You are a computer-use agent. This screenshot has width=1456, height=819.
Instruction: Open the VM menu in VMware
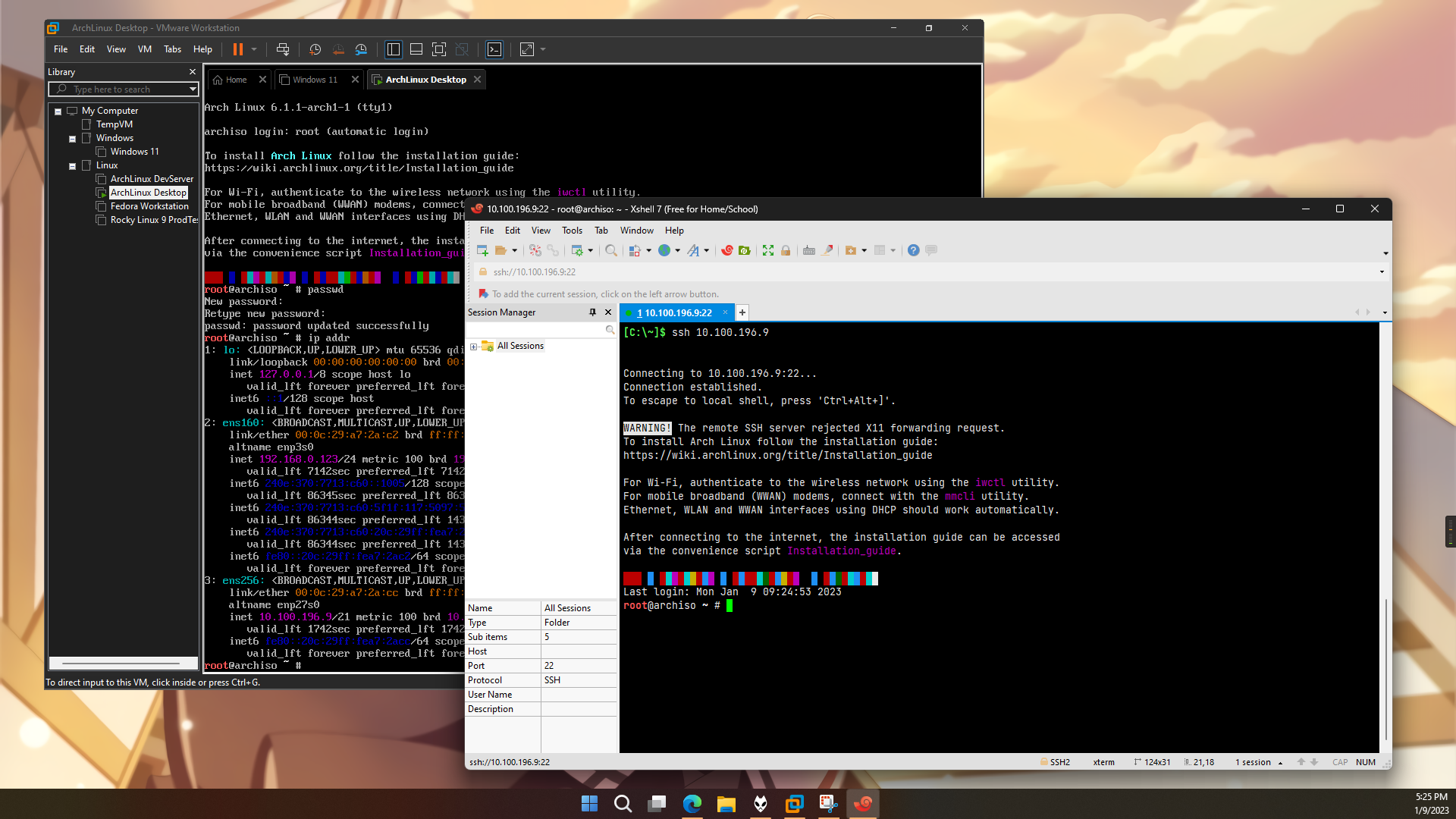tap(144, 49)
